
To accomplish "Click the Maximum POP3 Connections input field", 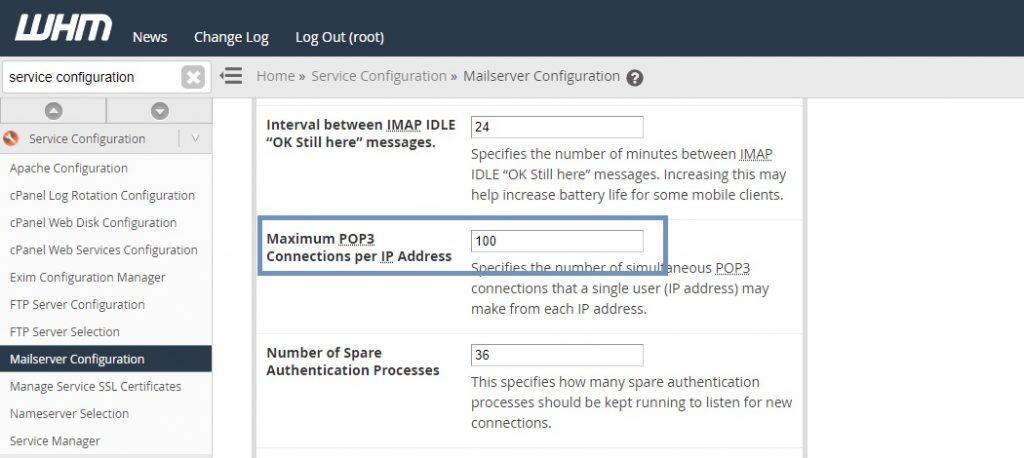I will point(556,241).
